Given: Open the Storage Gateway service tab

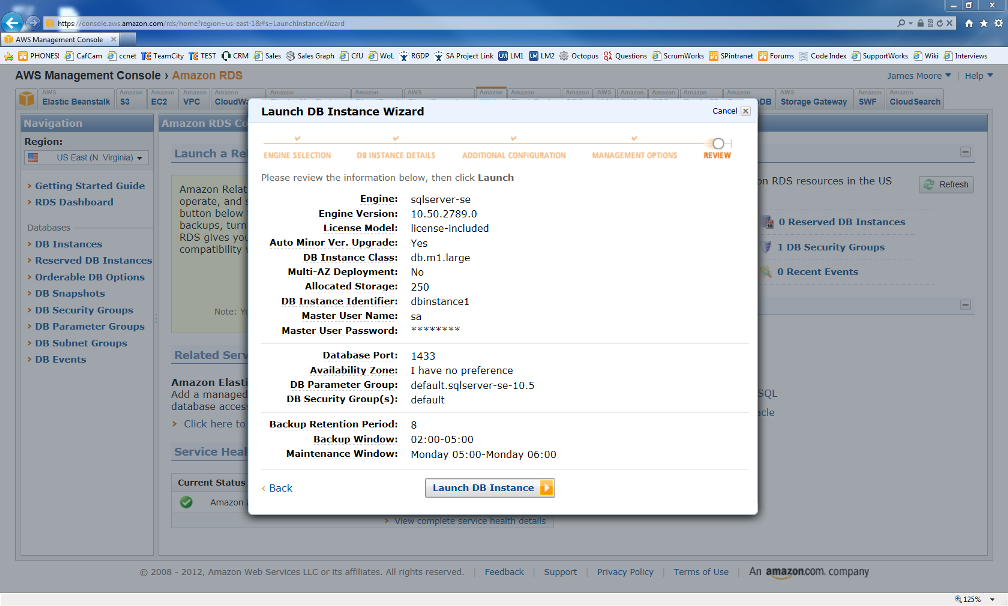Looking at the screenshot, I should (x=813, y=99).
